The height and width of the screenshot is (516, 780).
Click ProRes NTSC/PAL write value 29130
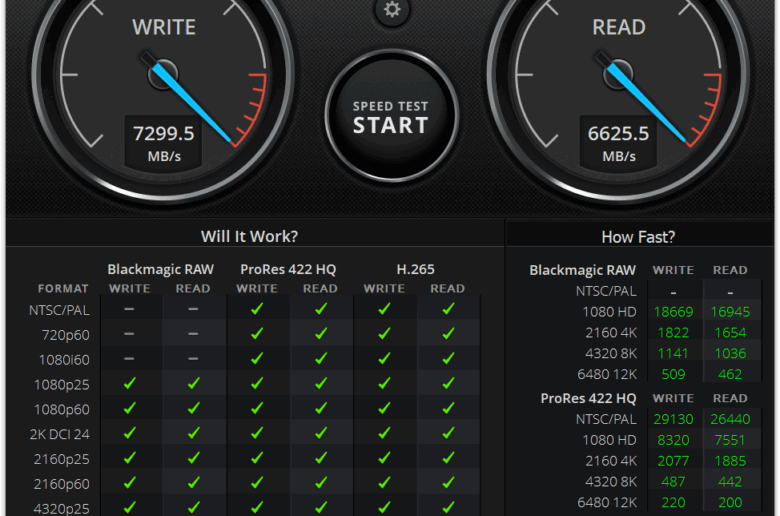click(674, 419)
